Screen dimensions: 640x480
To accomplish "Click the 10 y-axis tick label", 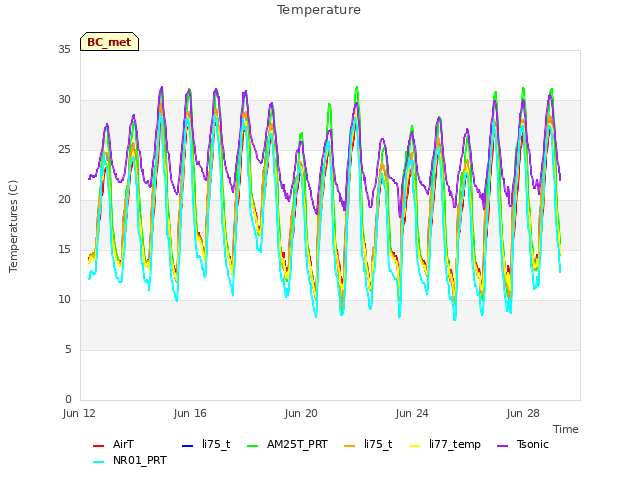I will tap(64, 300).
